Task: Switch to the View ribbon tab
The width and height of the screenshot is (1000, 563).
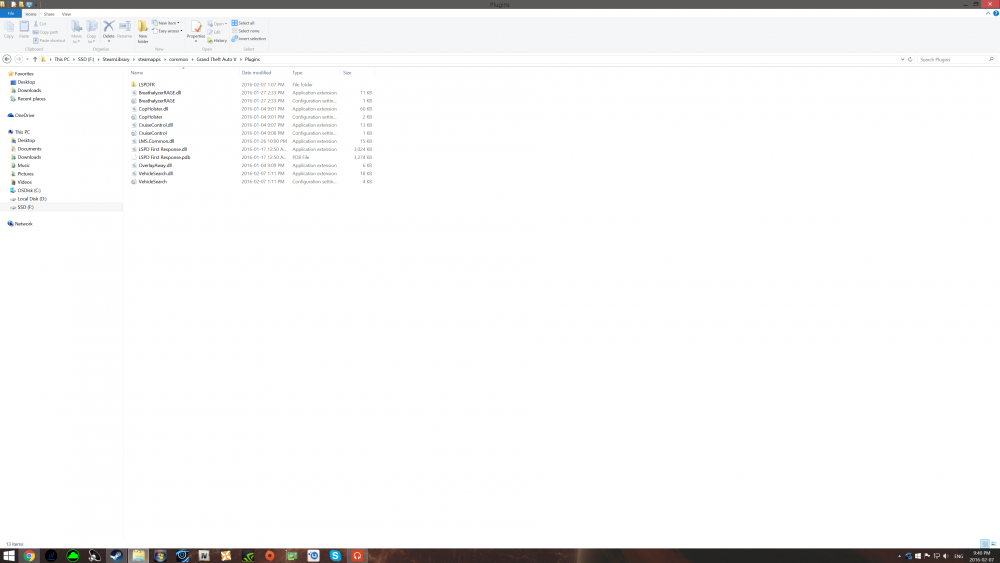Action: (66, 13)
